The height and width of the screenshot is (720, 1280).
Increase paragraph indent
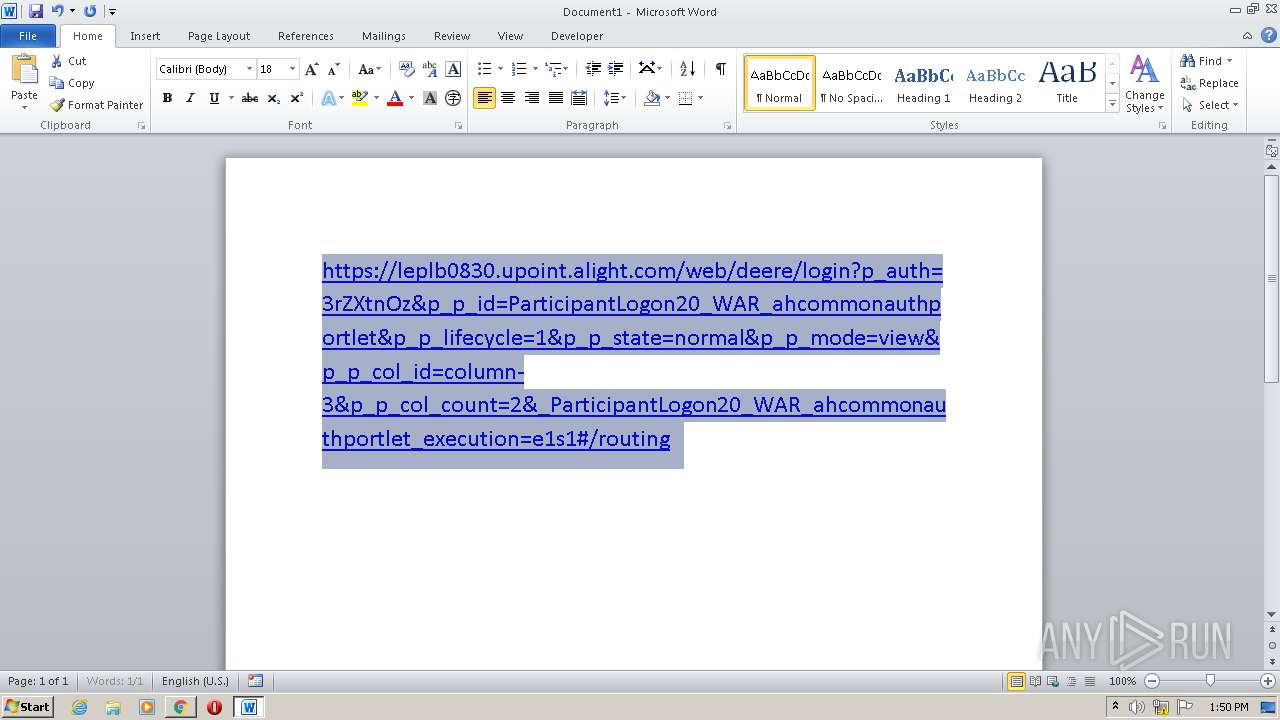616,69
